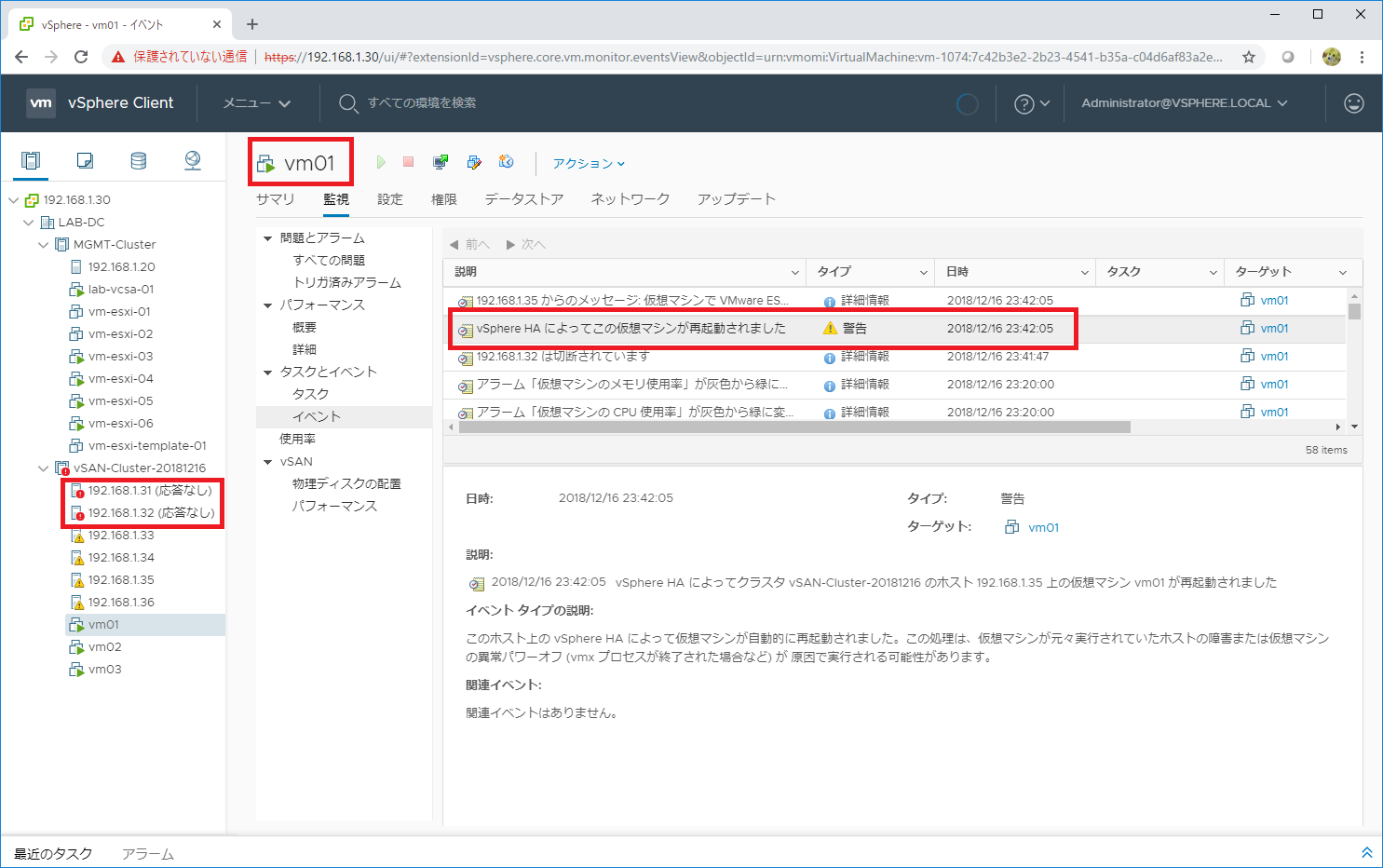Switch to the 設定 tab
This screenshot has width=1383, height=868.
390,199
